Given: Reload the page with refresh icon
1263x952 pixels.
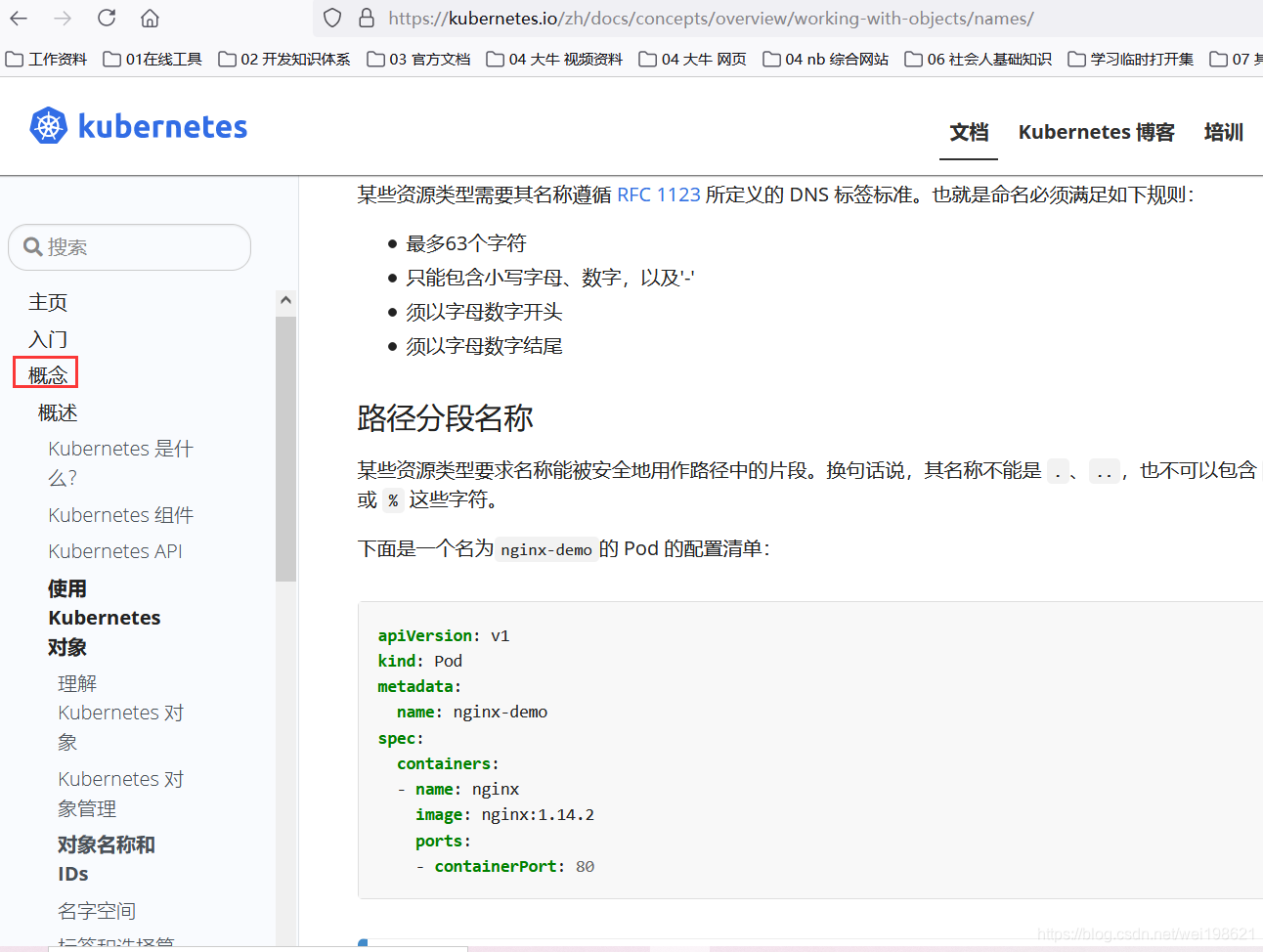Looking at the screenshot, I should 107,18.
